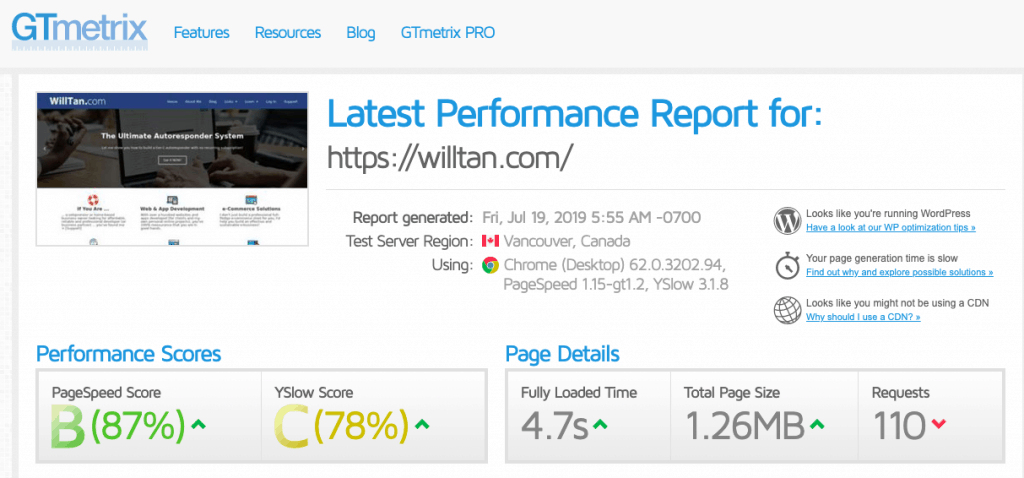Click the red down arrow beside 110 requests
1024x478 pixels.
click(938, 424)
